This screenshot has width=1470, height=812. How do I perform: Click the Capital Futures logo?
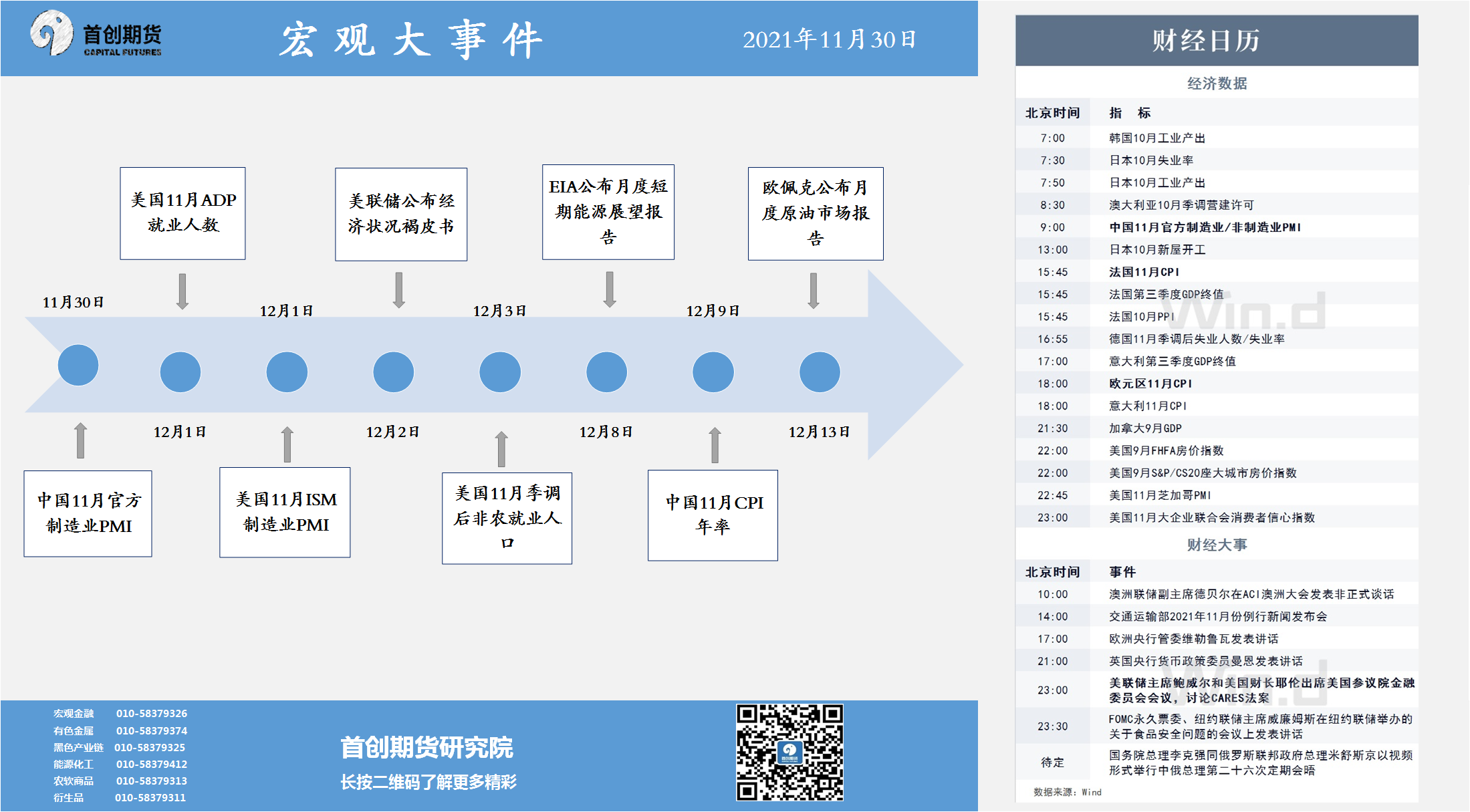tap(96, 33)
